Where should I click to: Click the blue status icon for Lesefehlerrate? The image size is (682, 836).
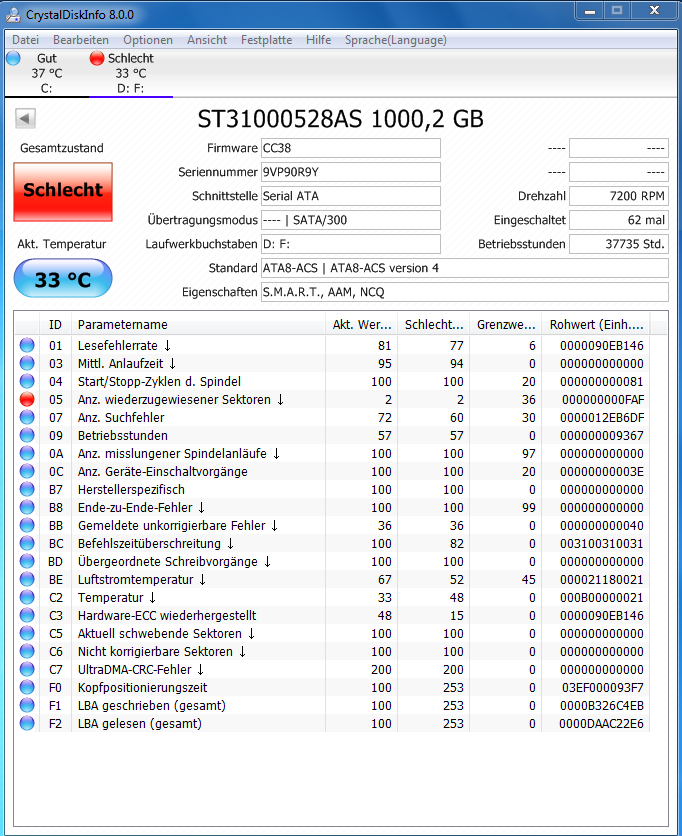tap(27, 345)
